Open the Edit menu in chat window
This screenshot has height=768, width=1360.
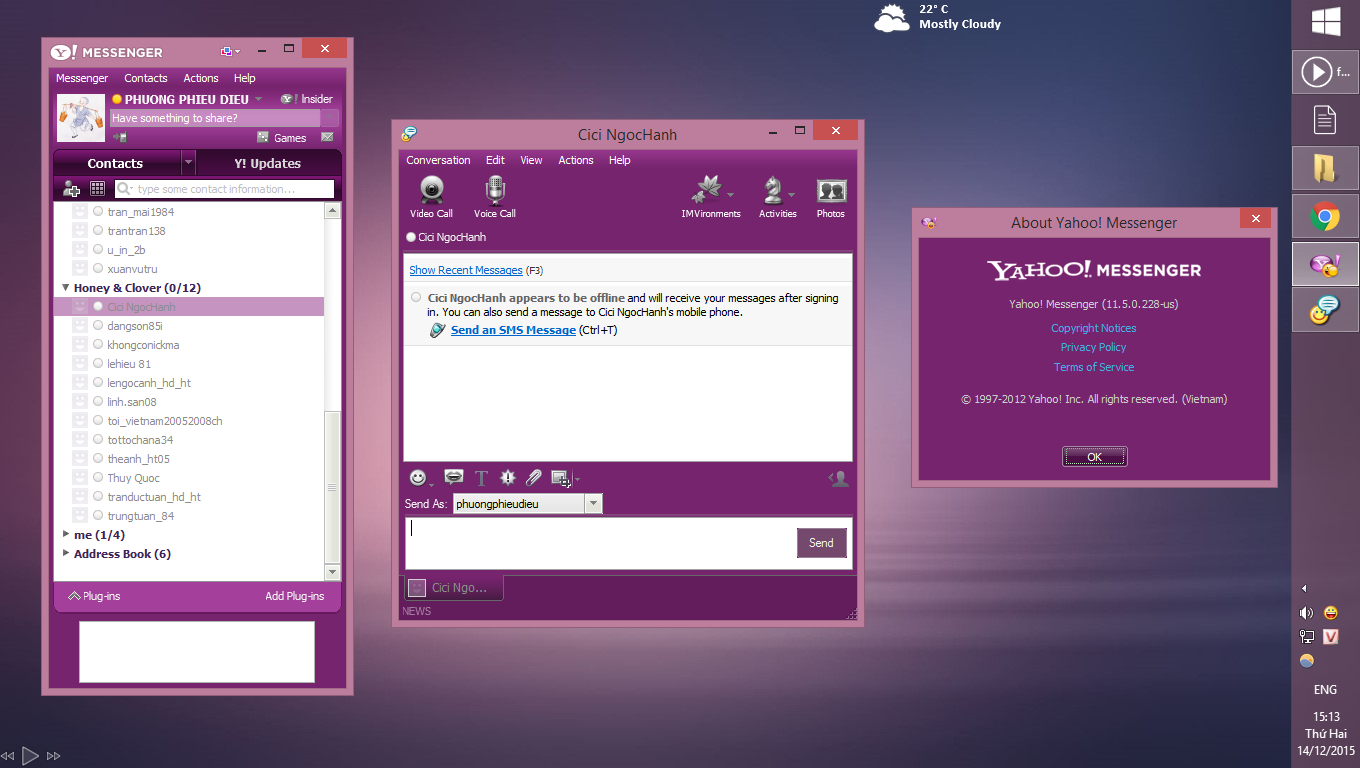click(495, 160)
